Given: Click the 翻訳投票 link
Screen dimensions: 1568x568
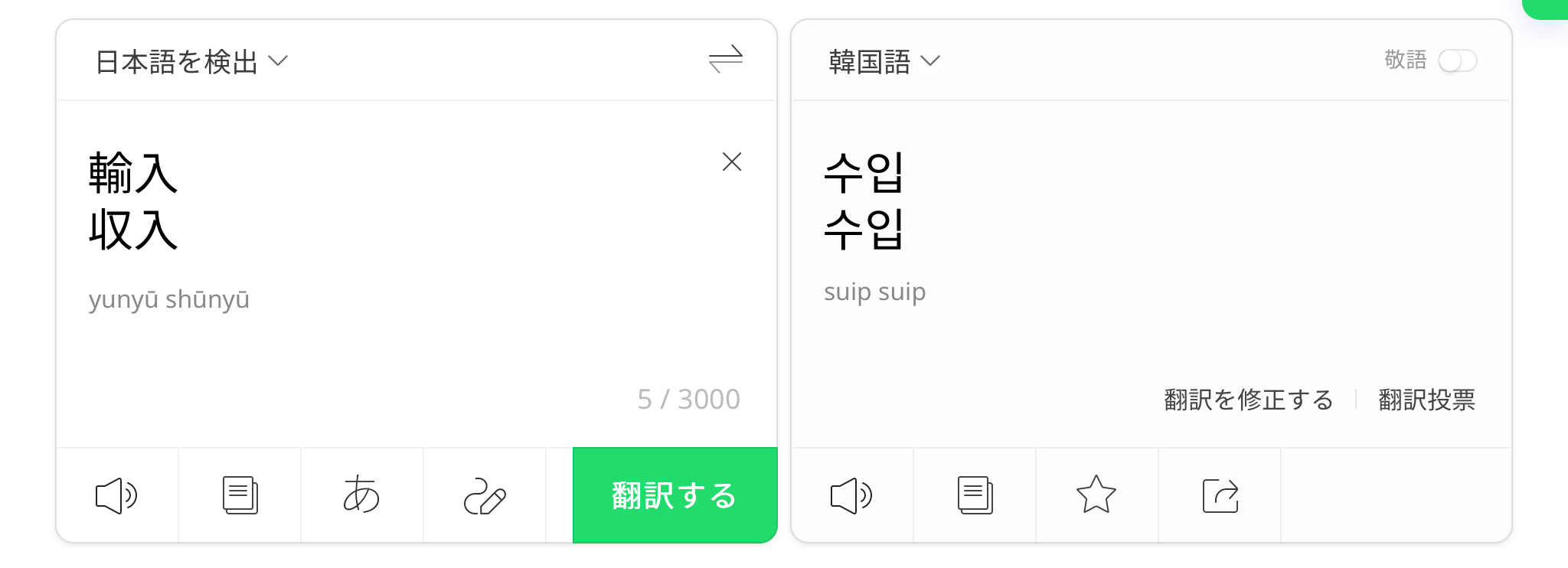Looking at the screenshot, I should 1426,400.
